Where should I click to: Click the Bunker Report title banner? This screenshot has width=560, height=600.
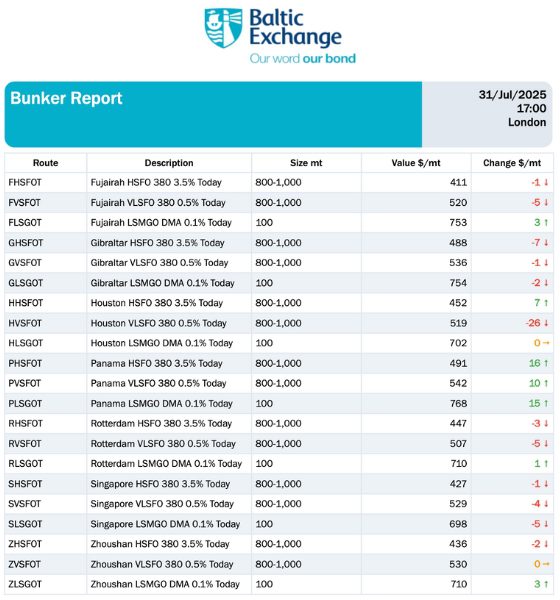(x=213, y=114)
